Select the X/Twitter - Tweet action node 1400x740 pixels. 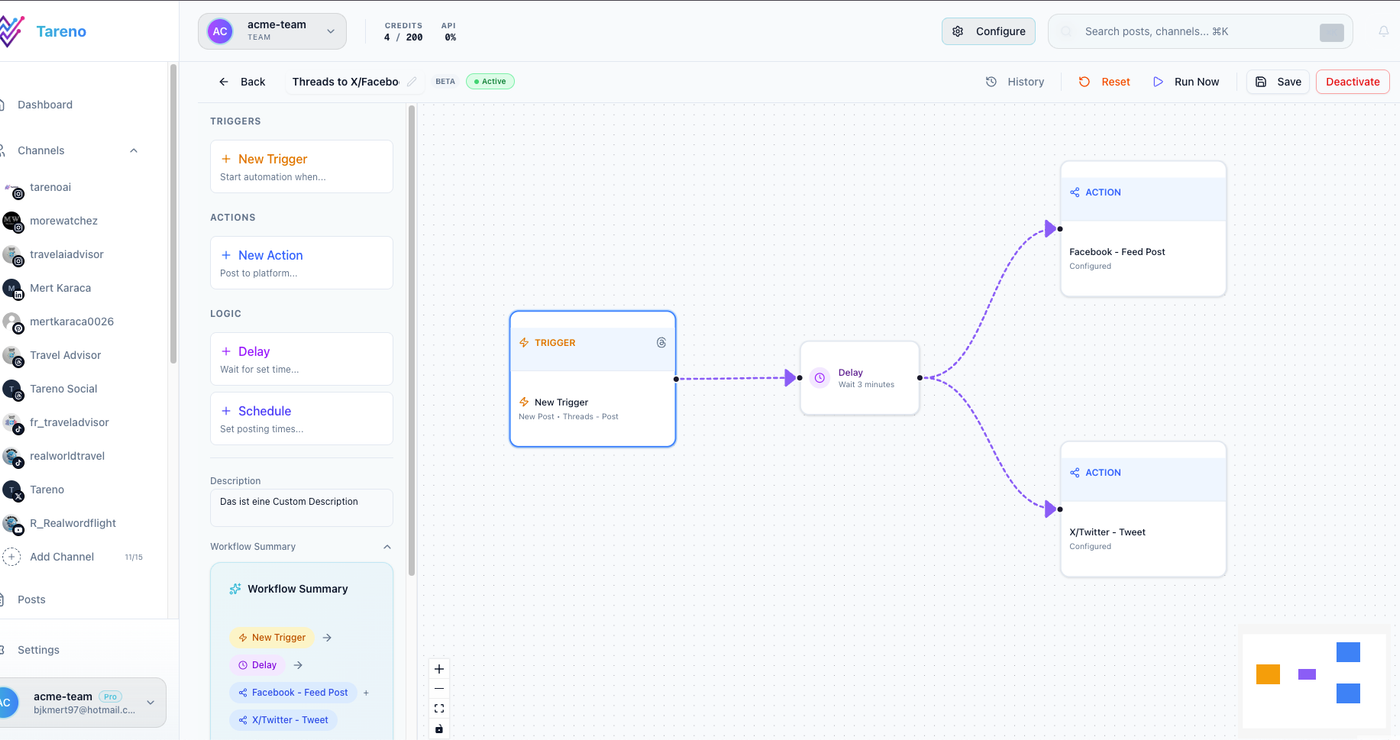1143,509
